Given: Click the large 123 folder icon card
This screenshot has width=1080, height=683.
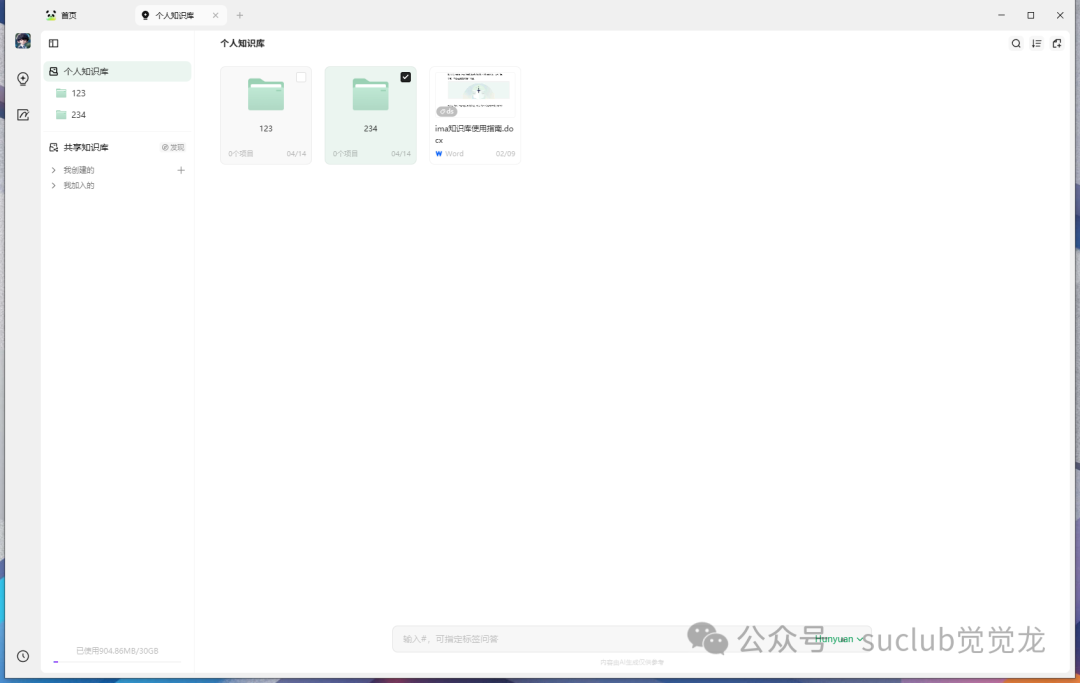Looking at the screenshot, I should pos(266,94).
